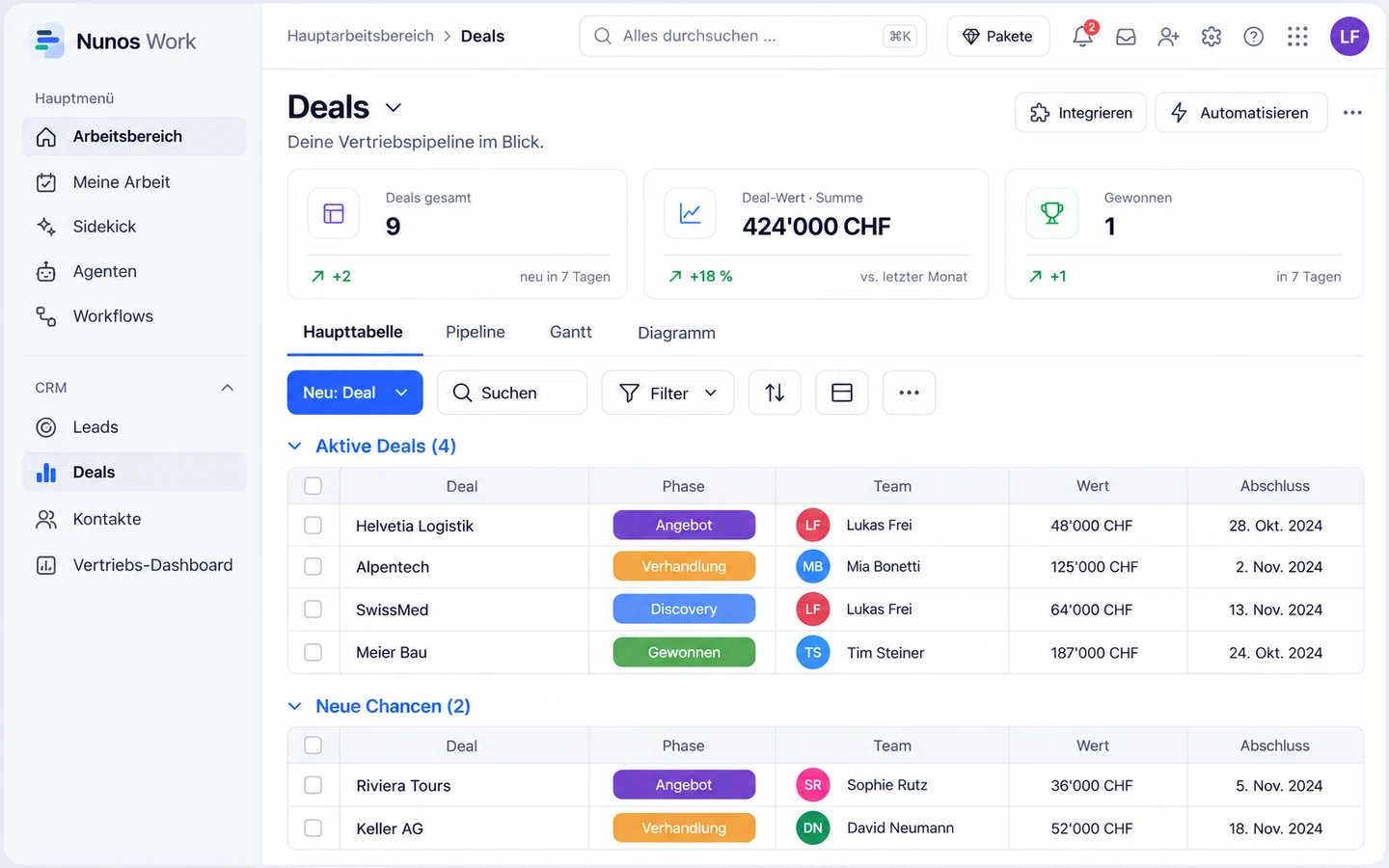Select the Haupttabelle tab

353,332
